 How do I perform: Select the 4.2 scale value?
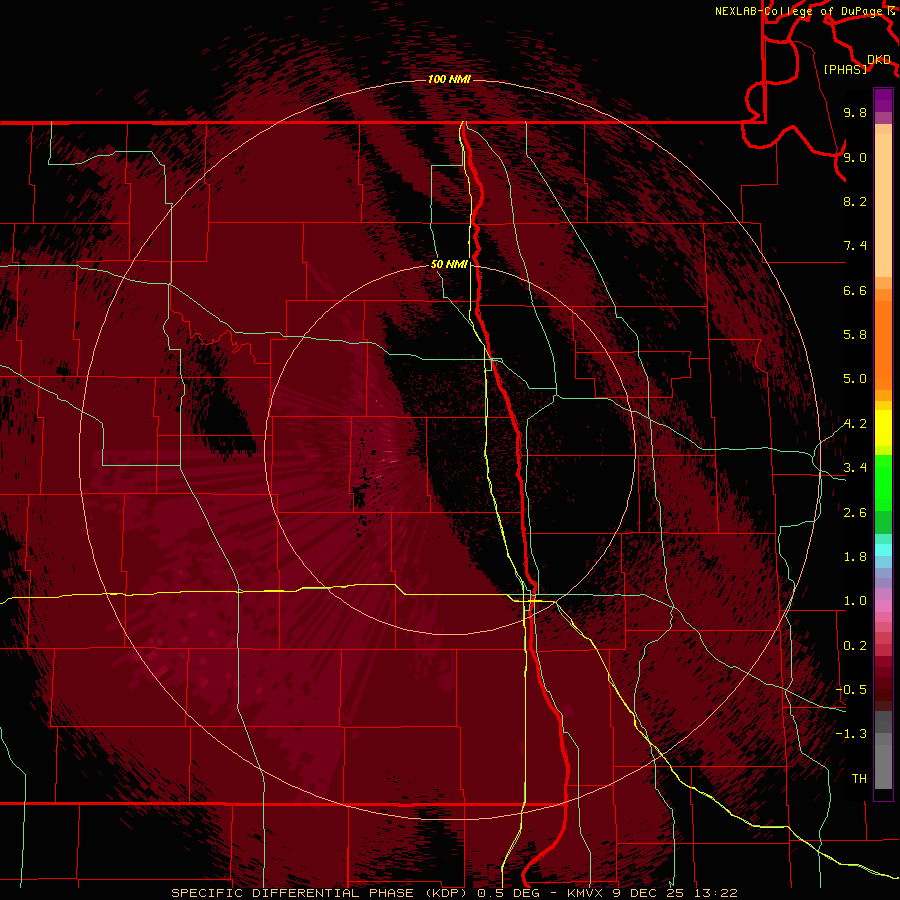(855, 424)
